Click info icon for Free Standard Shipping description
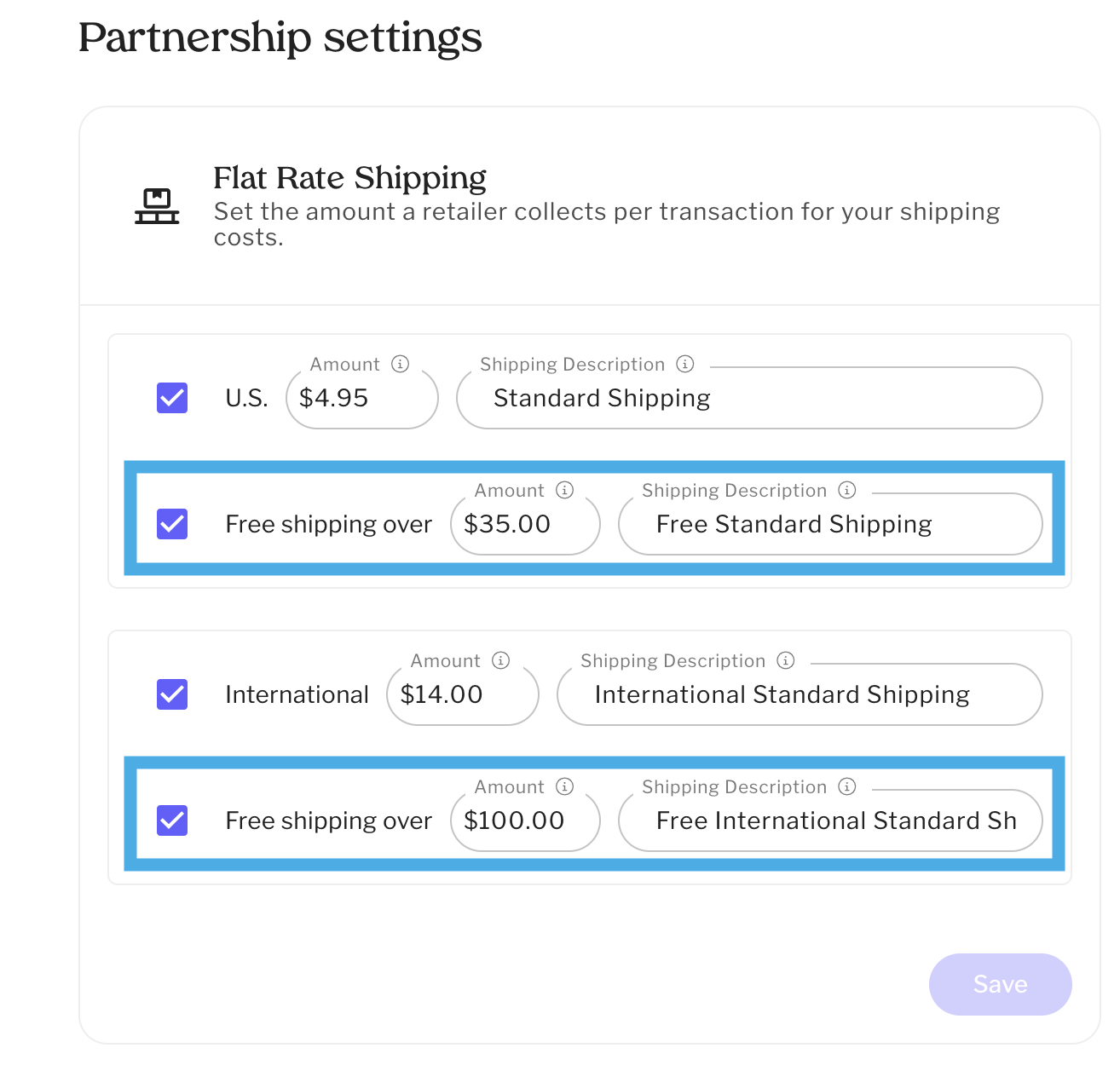The height and width of the screenshot is (1065, 1120). click(x=847, y=490)
